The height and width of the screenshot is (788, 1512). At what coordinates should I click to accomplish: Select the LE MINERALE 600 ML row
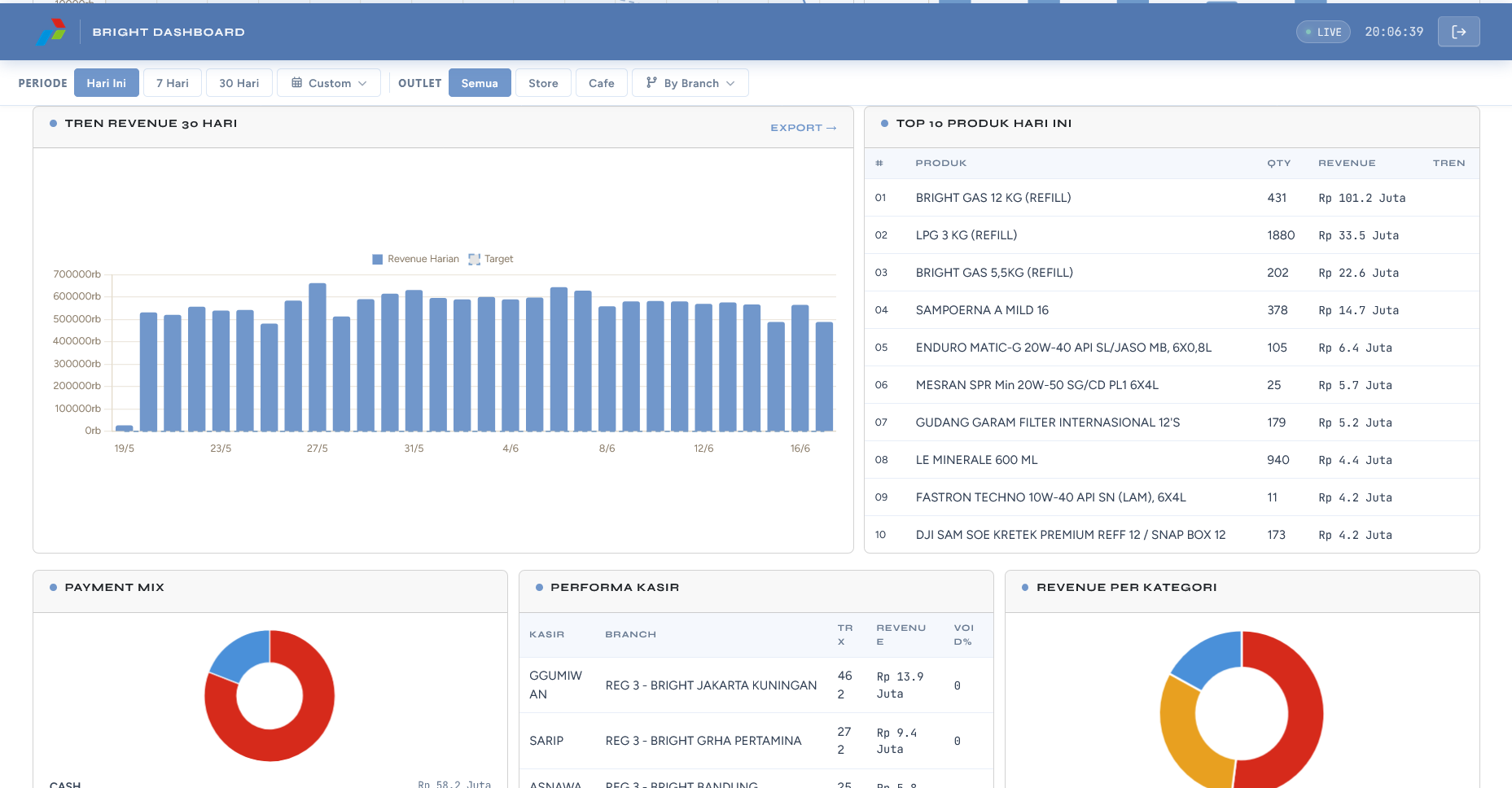click(1172, 460)
